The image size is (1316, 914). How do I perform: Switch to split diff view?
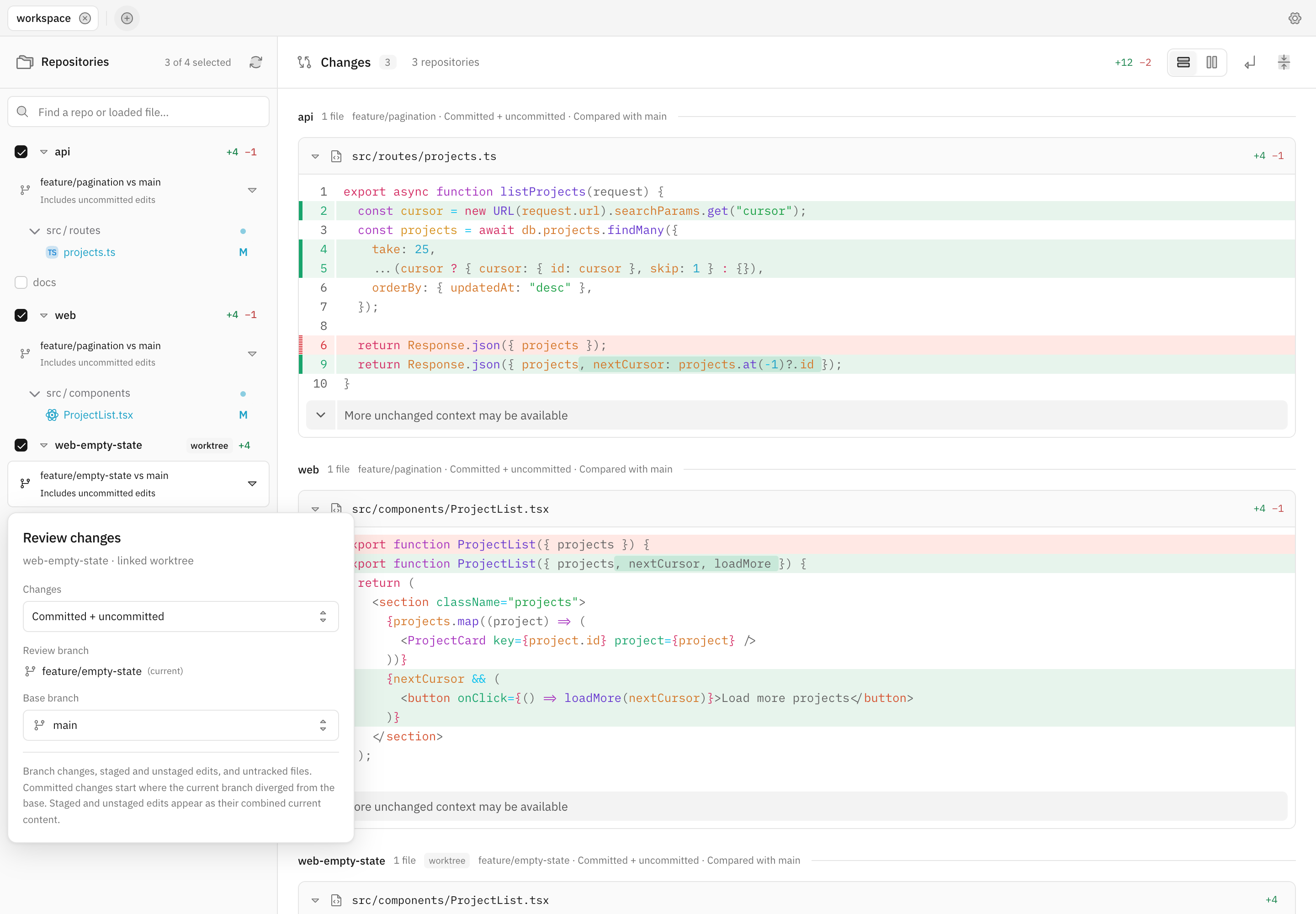tap(1212, 62)
